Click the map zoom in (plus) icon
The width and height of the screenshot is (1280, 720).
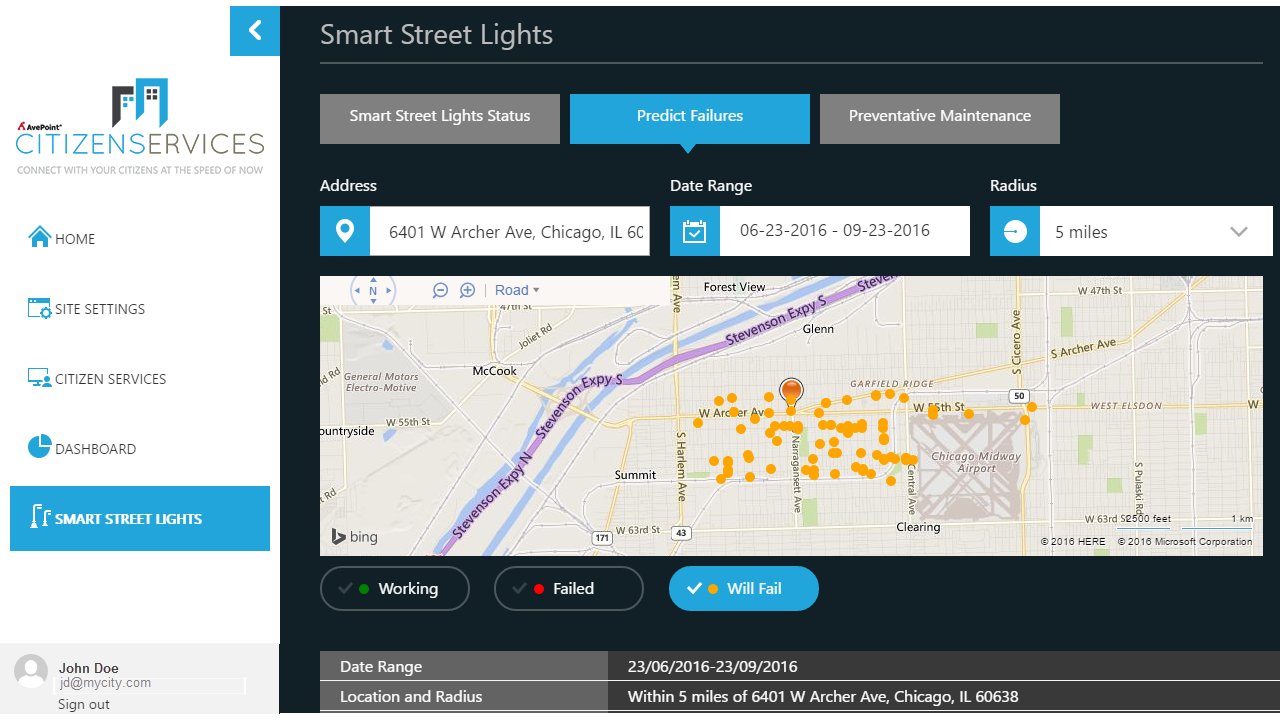click(x=467, y=290)
